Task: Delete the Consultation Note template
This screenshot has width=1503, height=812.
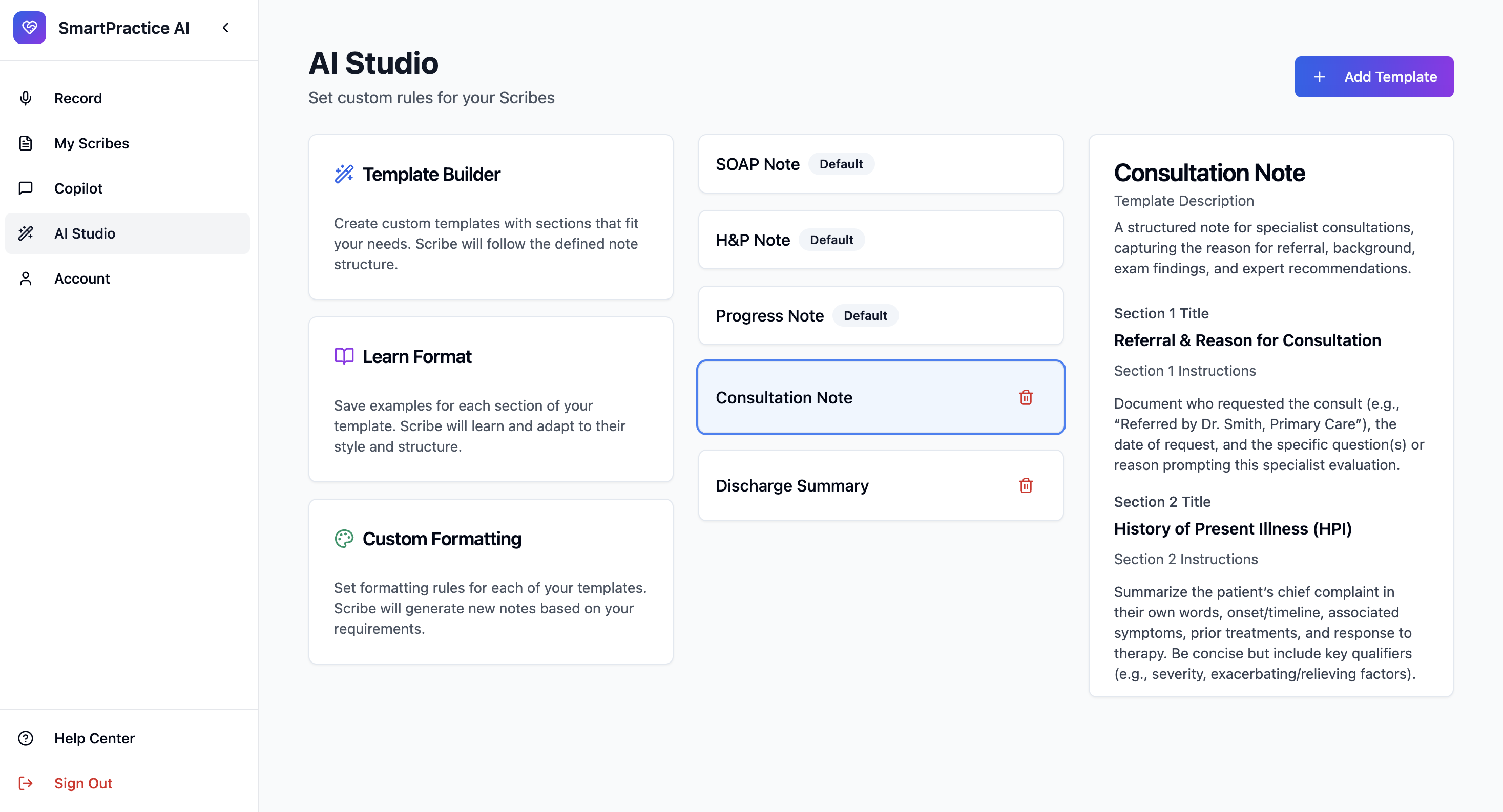Action: click(1025, 397)
